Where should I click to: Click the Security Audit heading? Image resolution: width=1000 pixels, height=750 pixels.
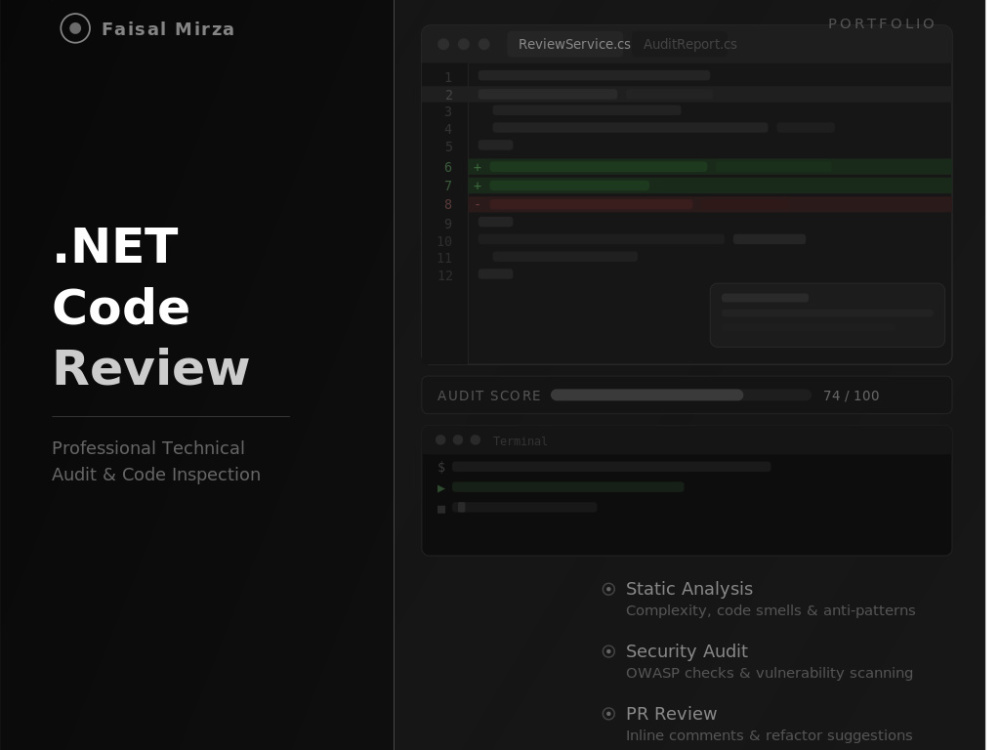(686, 651)
